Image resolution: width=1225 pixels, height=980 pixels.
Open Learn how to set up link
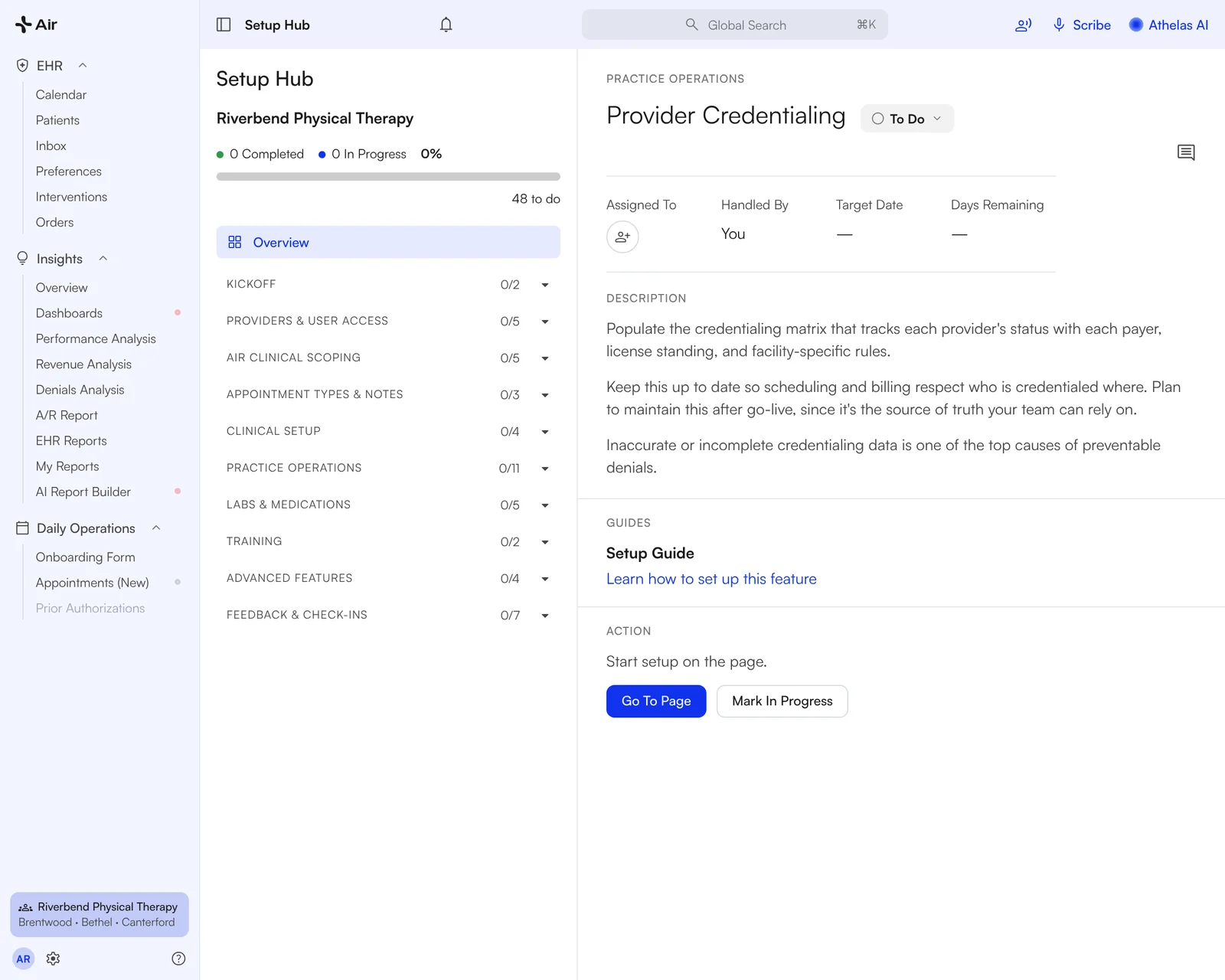coord(711,579)
